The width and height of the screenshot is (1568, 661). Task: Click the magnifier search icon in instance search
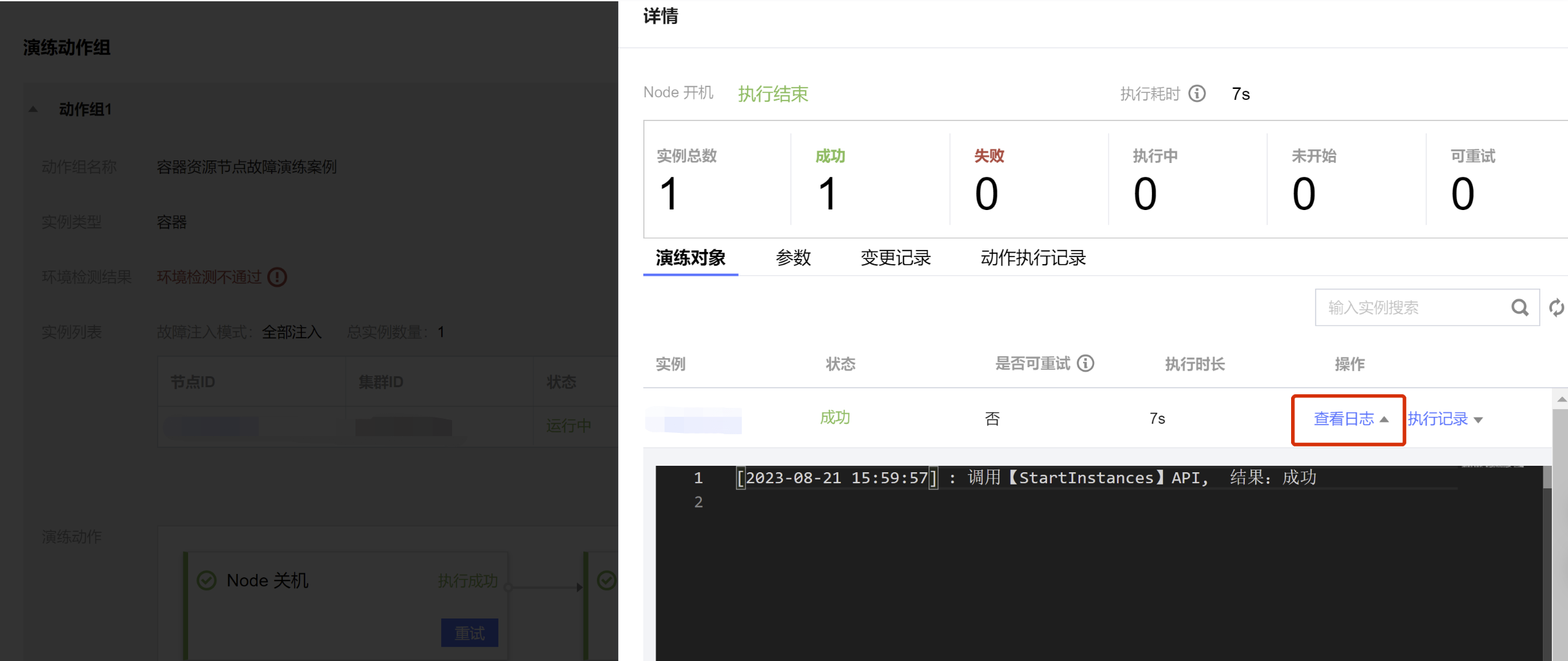1520,307
